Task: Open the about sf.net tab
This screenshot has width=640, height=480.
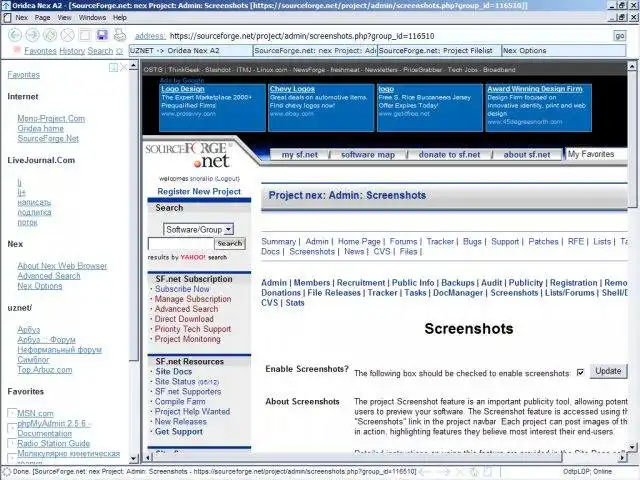Action: (527, 155)
